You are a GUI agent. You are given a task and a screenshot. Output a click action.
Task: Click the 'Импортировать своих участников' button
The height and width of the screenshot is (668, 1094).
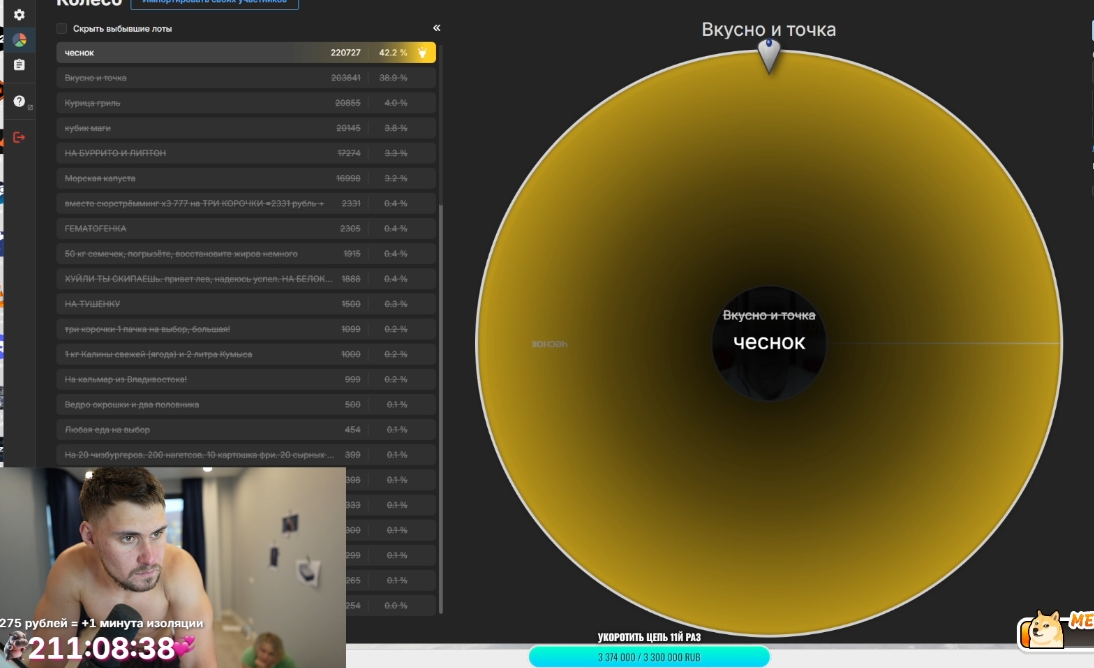click(x=215, y=2)
